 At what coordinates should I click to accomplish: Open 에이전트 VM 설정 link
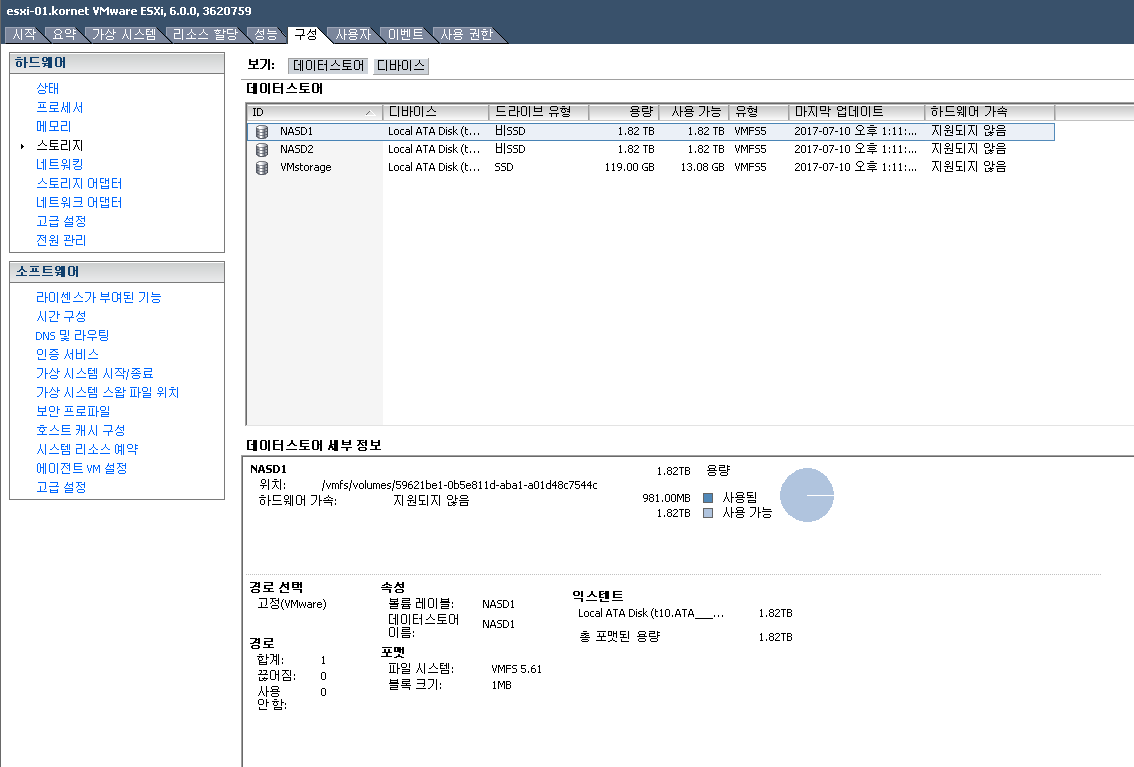pos(82,468)
